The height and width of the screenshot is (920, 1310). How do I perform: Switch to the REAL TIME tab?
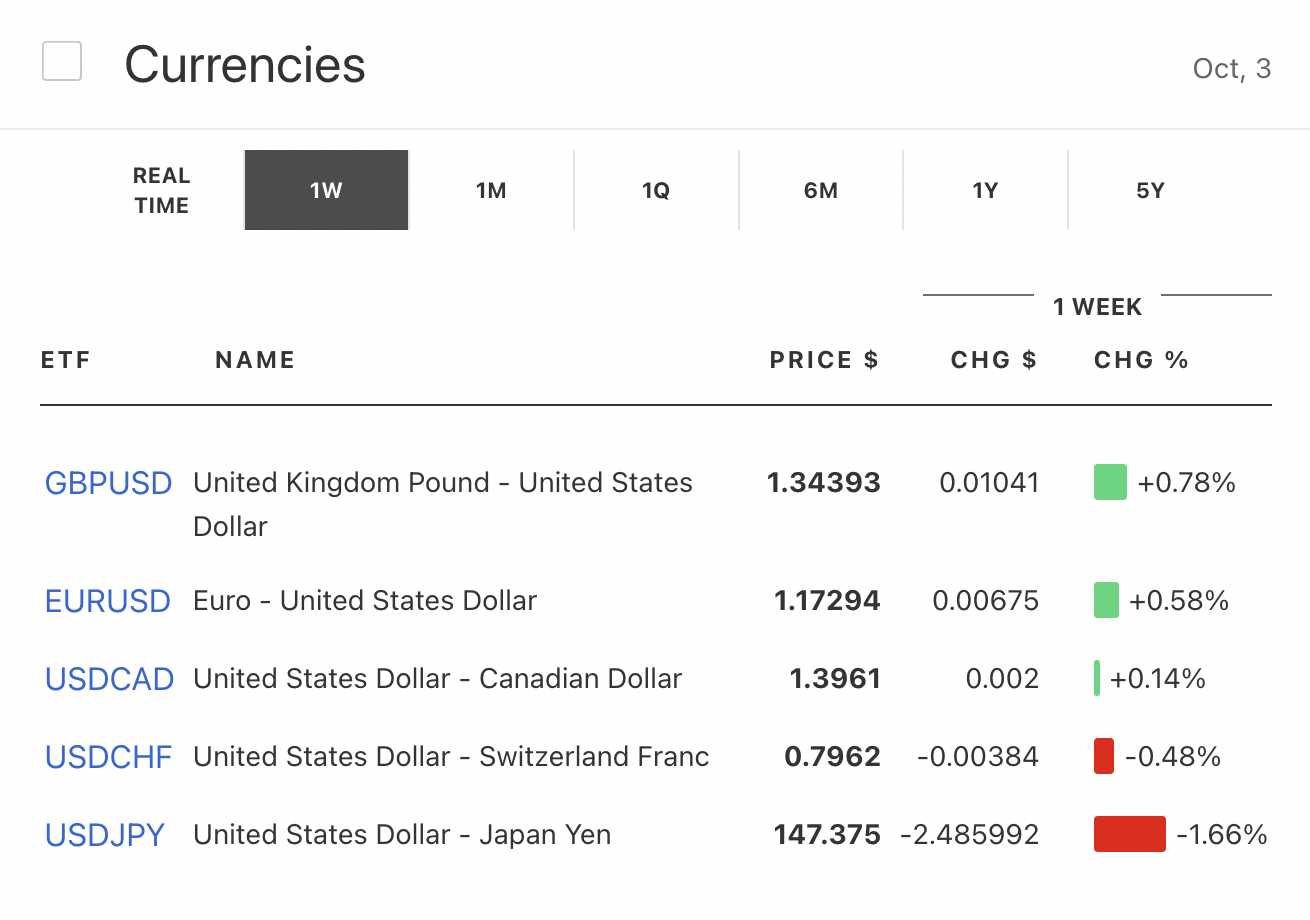[x=161, y=190]
